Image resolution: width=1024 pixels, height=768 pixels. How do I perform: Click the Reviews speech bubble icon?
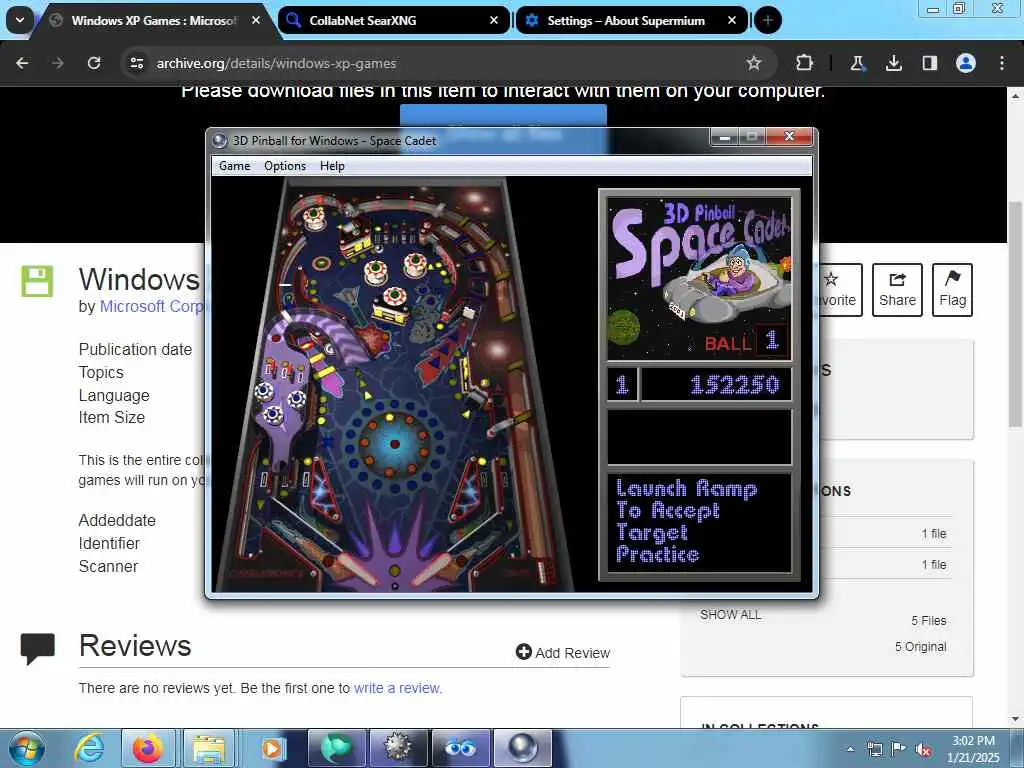[37, 648]
